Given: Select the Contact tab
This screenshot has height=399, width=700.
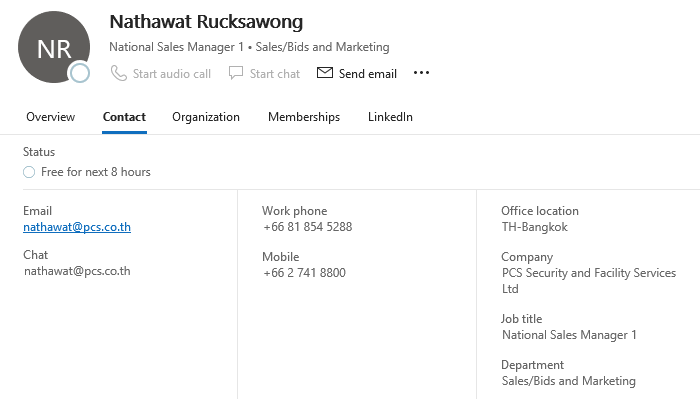Looking at the screenshot, I should [124, 117].
